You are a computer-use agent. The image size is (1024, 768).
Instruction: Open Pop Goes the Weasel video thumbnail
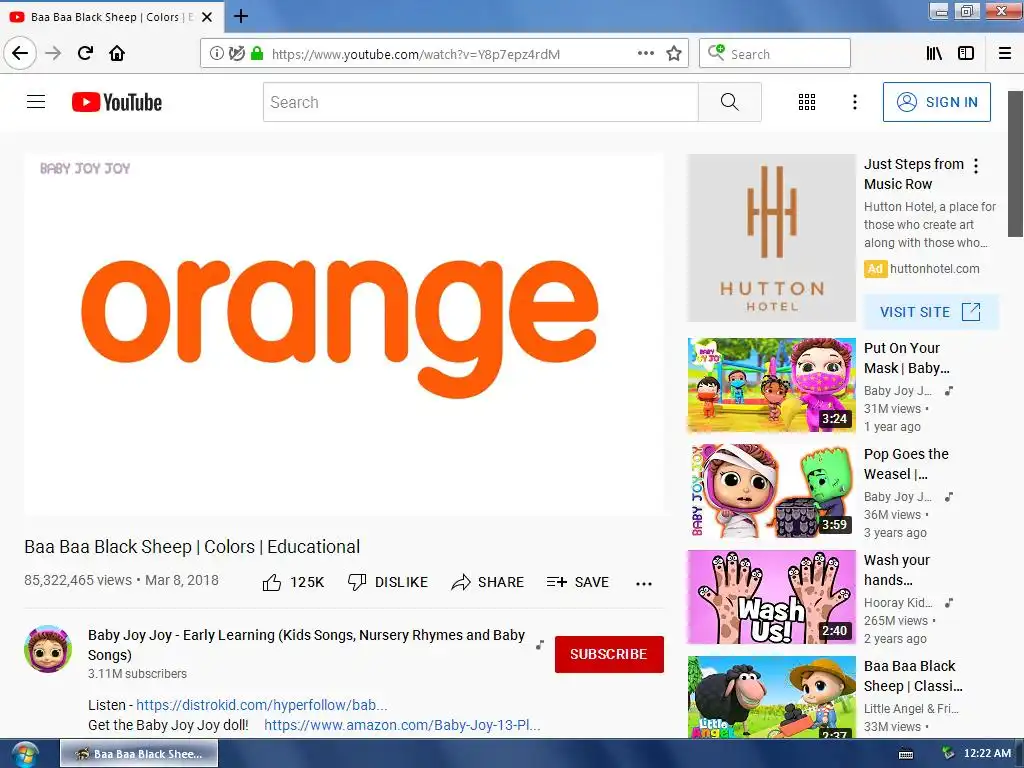click(x=771, y=491)
